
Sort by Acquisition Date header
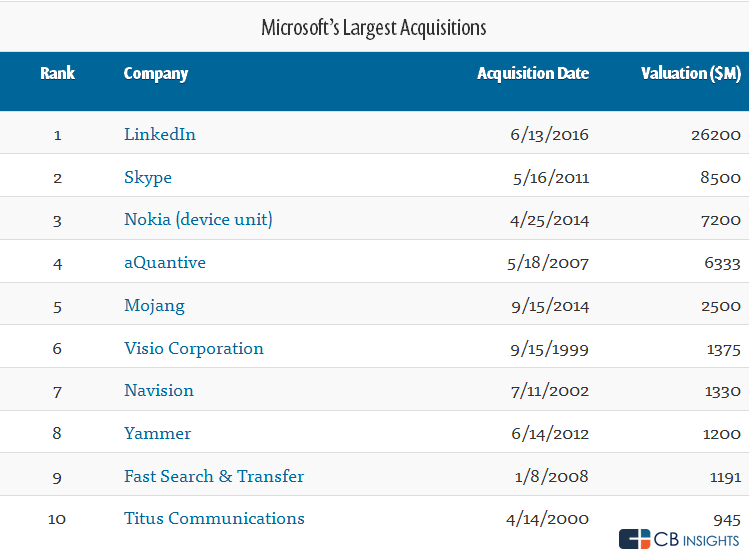point(533,73)
